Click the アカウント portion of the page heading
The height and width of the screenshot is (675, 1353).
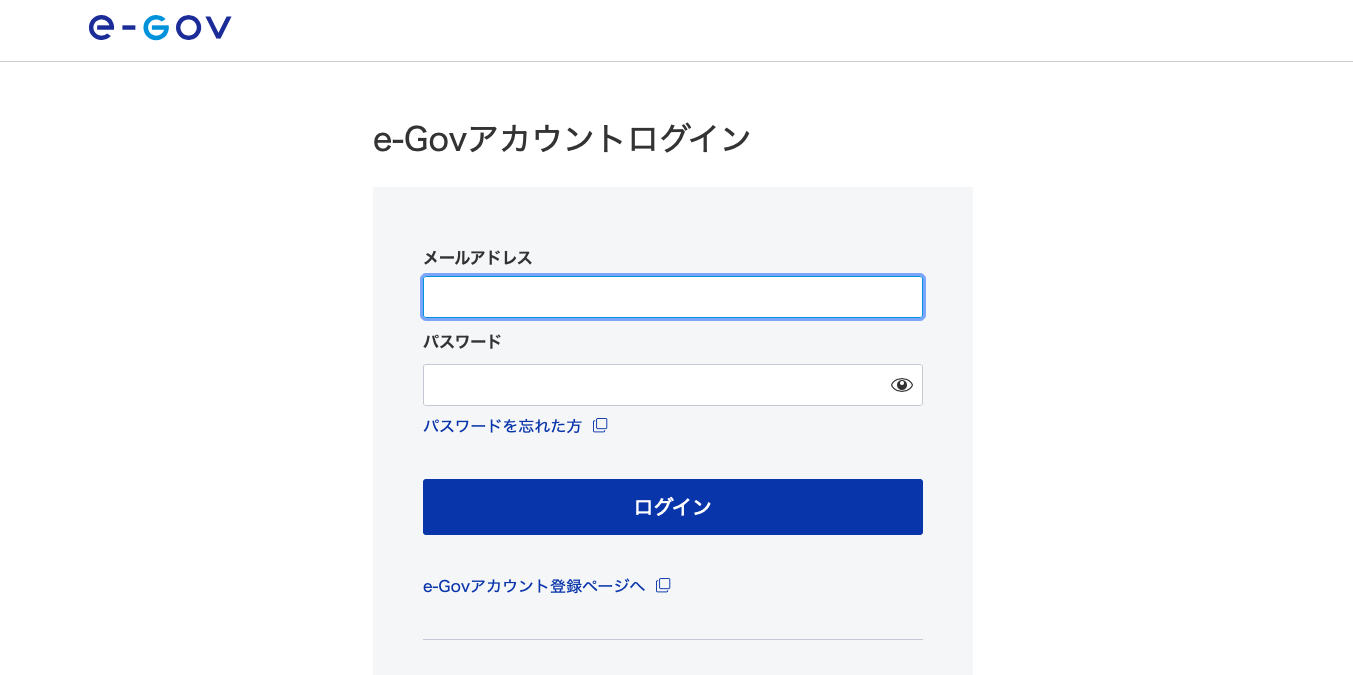point(548,139)
